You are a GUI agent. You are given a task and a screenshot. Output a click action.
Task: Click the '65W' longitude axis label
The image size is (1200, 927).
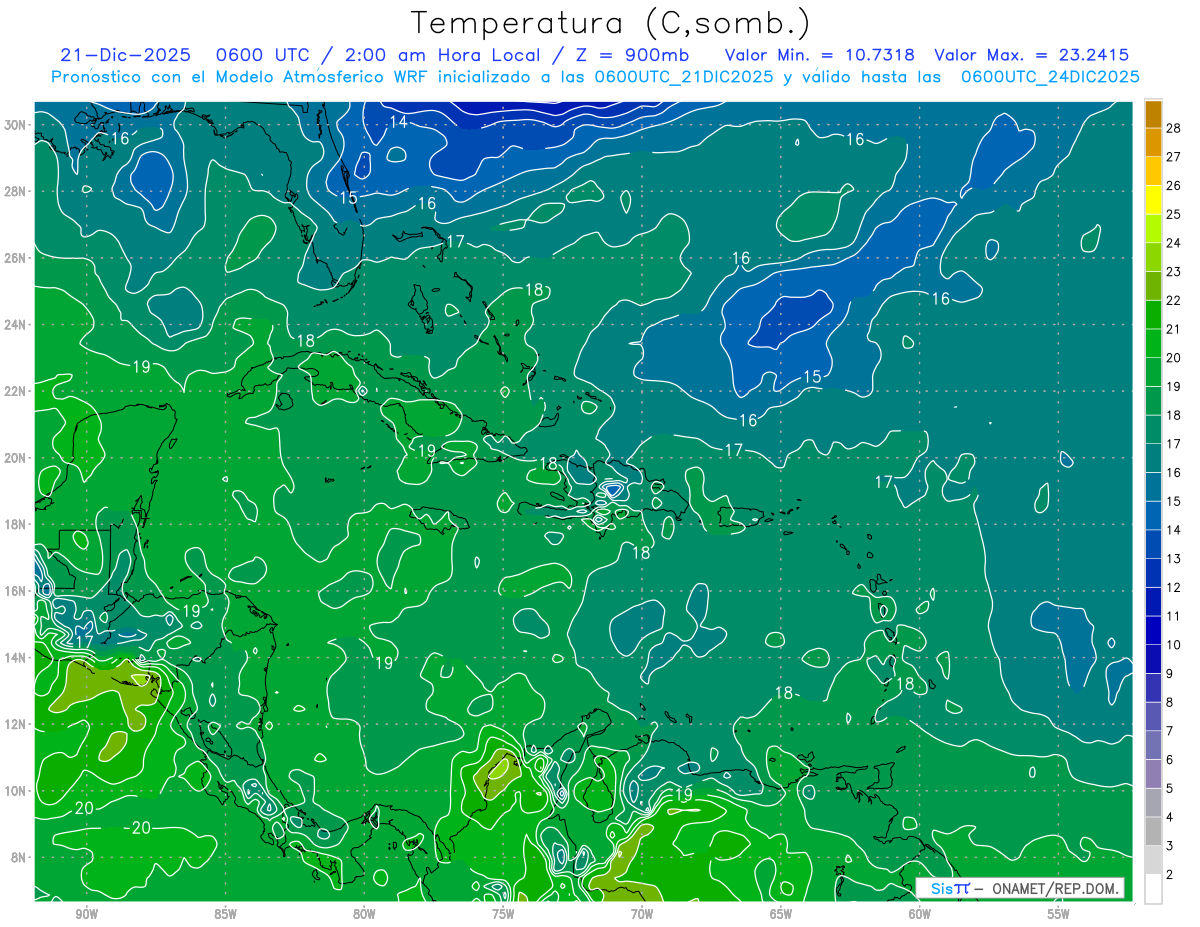click(x=781, y=913)
